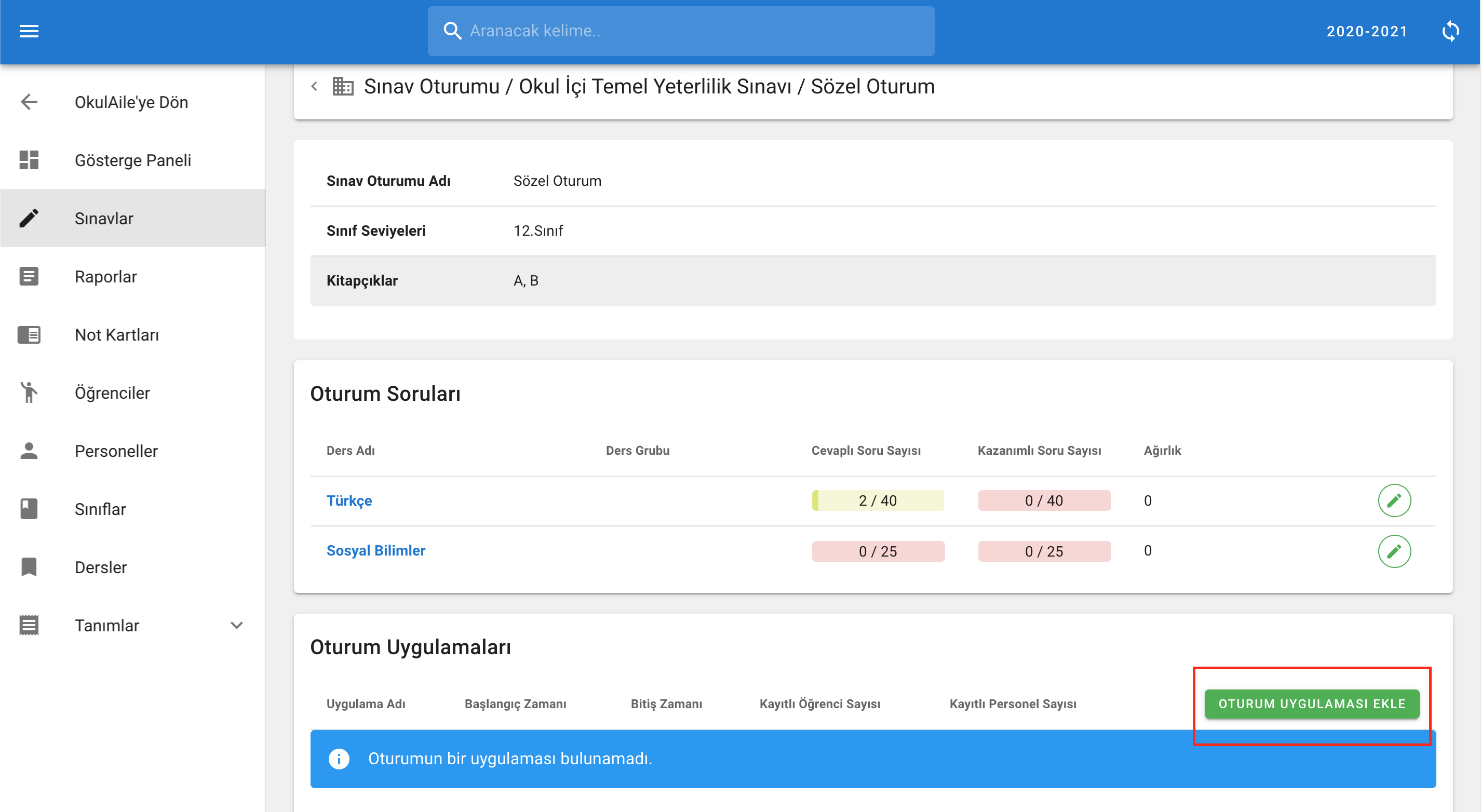1481x812 pixels.
Task: Select the 2020-2021 academic year
Action: (x=1367, y=31)
